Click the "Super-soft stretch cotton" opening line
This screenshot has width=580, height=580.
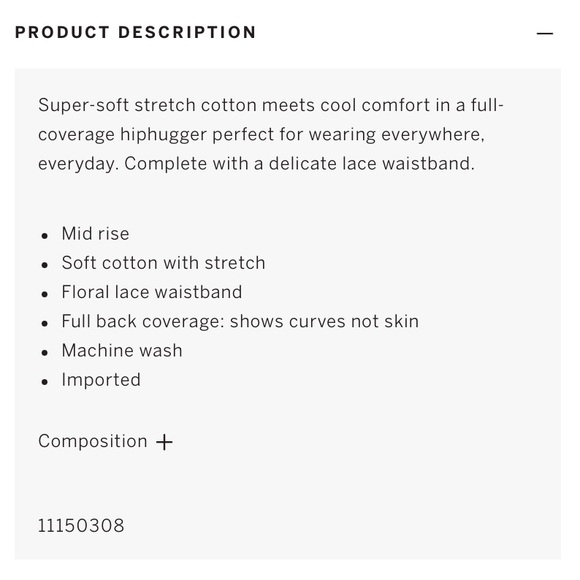(271, 105)
